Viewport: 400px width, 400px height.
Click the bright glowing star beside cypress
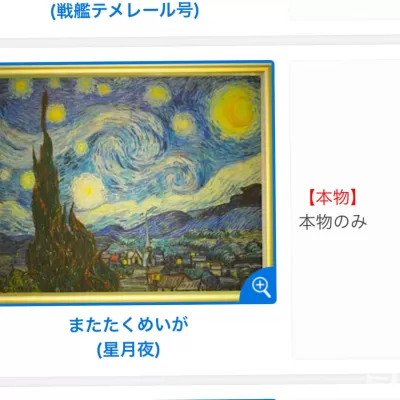coord(88,190)
